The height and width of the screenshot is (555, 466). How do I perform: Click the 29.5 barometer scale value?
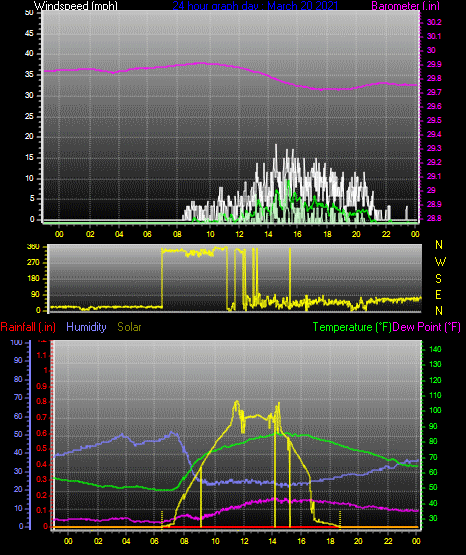(434, 120)
